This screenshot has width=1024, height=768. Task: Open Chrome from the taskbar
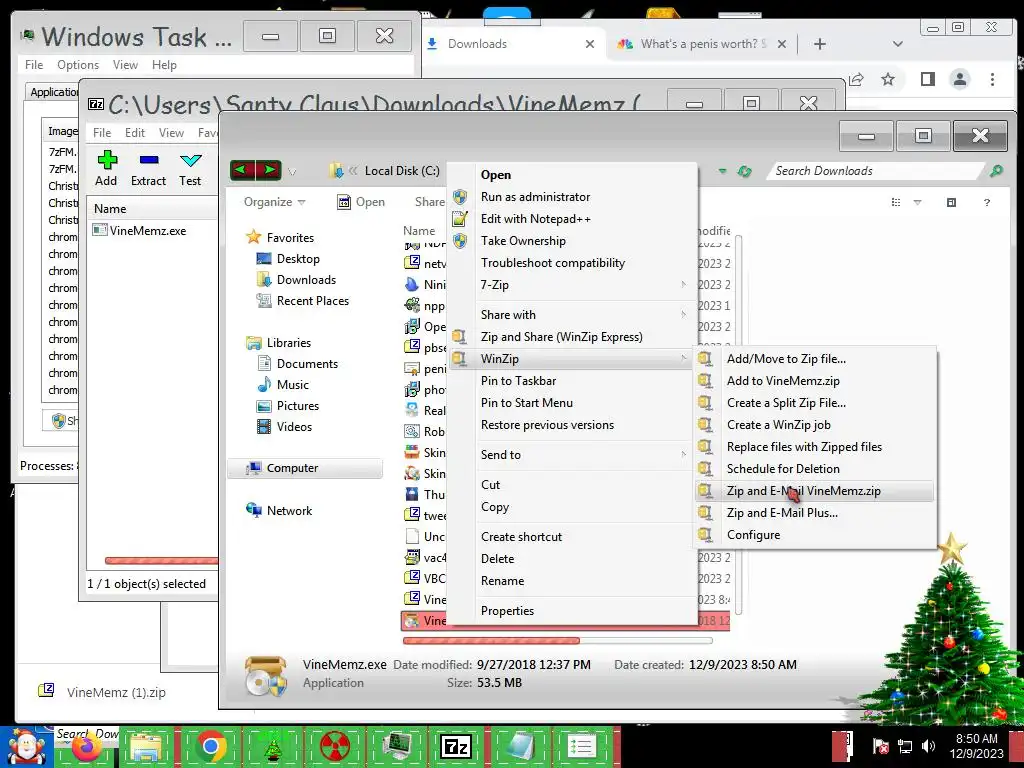pos(210,746)
